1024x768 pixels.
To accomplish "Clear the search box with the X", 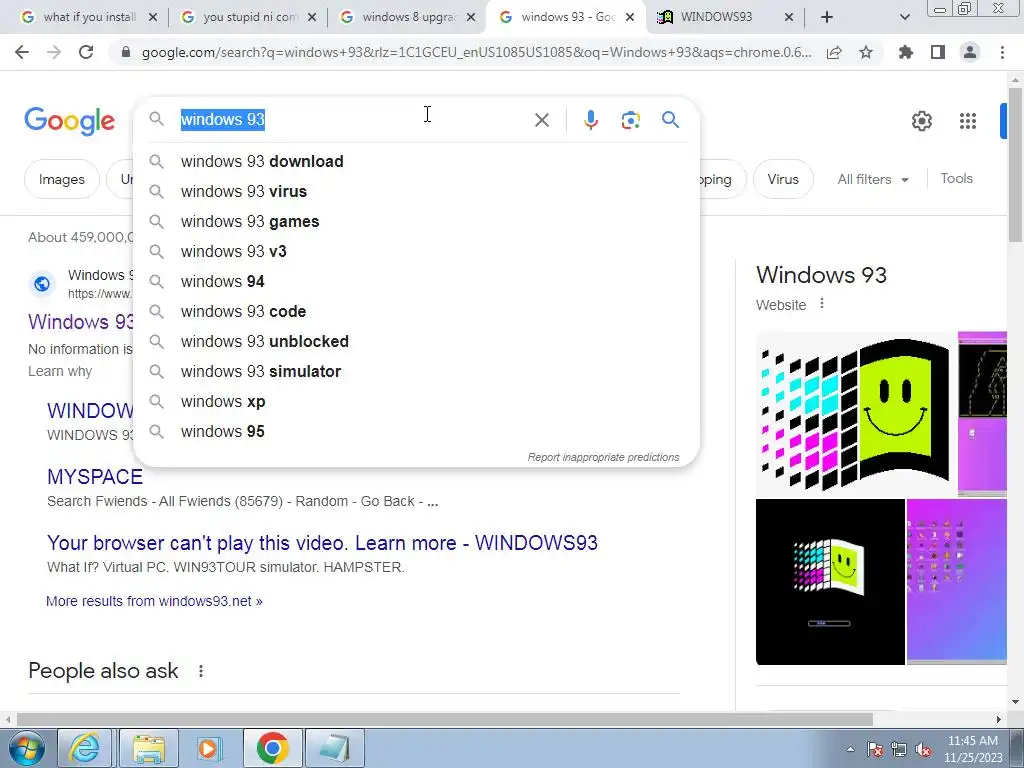I will 541,120.
